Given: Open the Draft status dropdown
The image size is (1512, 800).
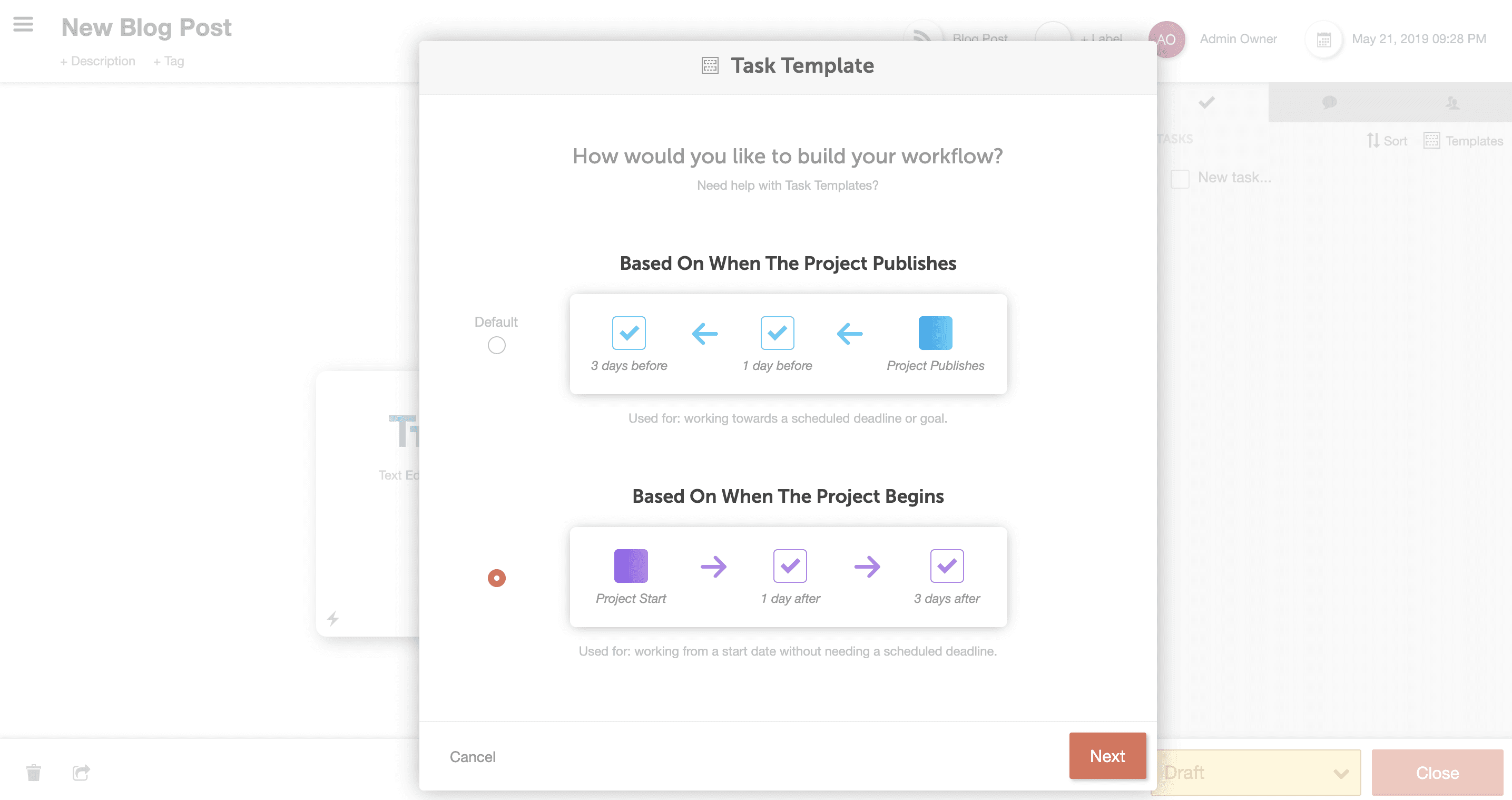Looking at the screenshot, I should [1256, 773].
